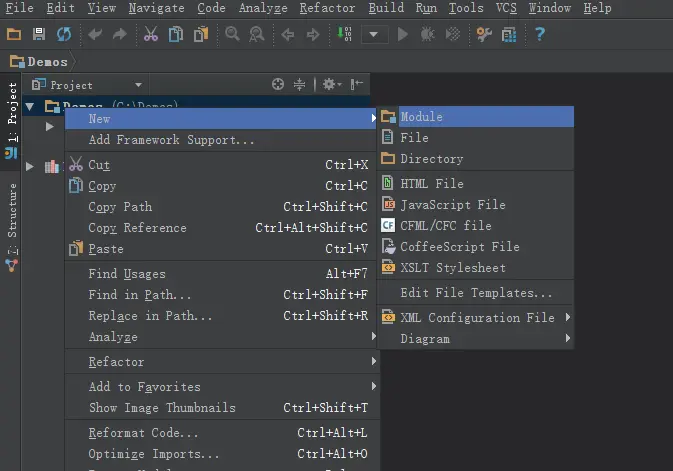Click the Forward navigation arrow
Image resolution: width=673 pixels, height=471 pixels.
[313, 34]
